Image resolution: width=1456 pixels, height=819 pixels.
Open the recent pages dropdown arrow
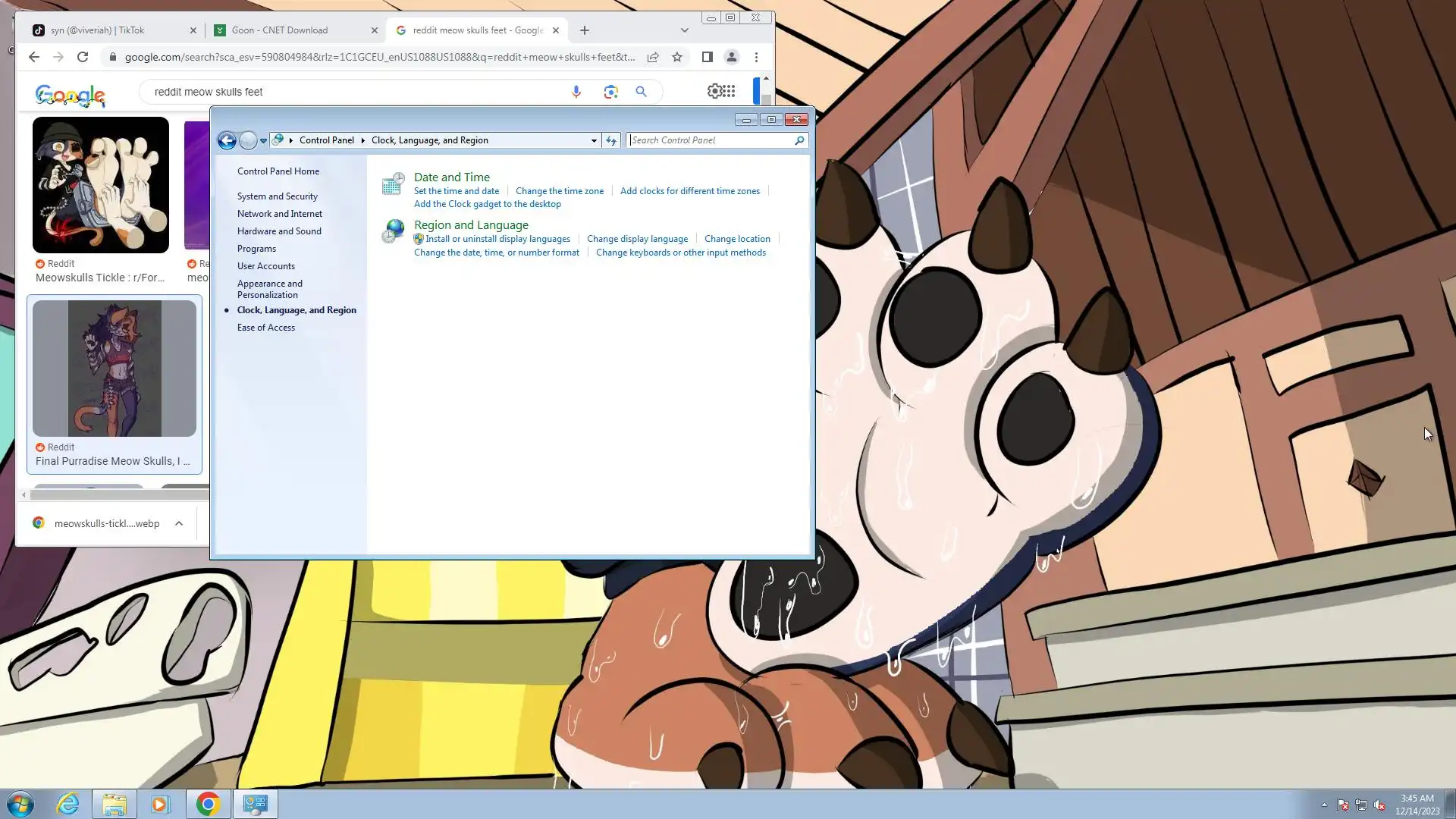[x=263, y=140]
